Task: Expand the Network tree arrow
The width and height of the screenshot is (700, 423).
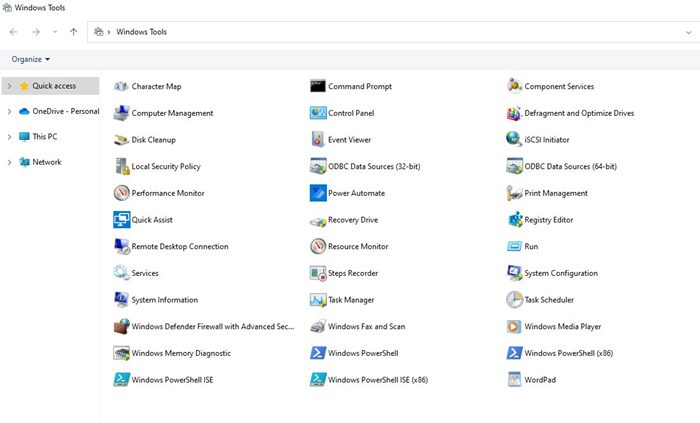Action: 10,162
